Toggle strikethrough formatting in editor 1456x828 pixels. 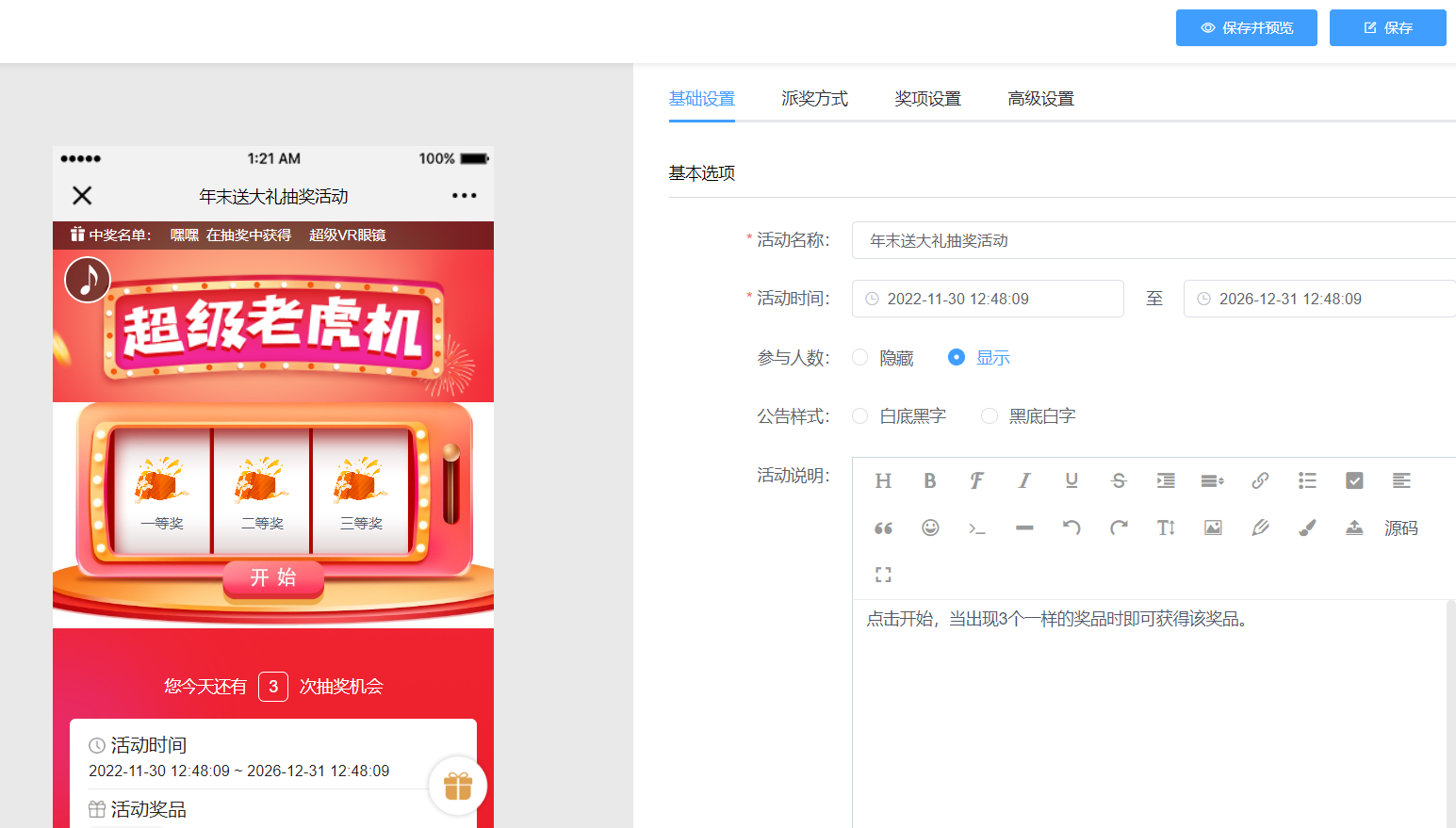1119,480
